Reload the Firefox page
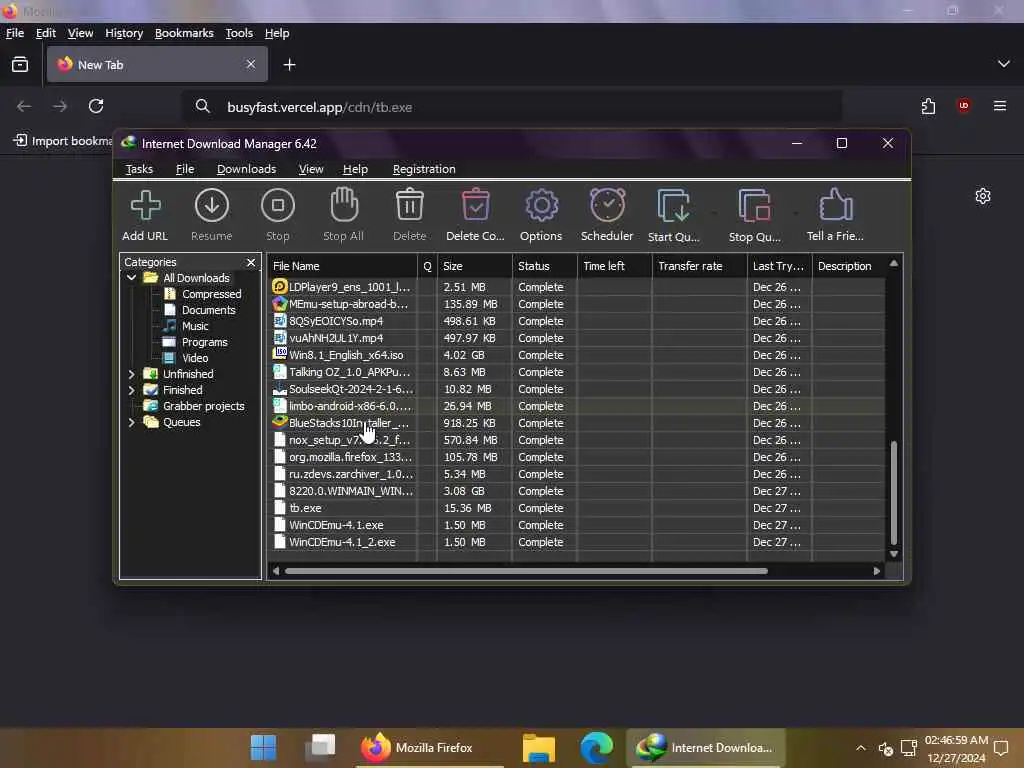 [96, 106]
